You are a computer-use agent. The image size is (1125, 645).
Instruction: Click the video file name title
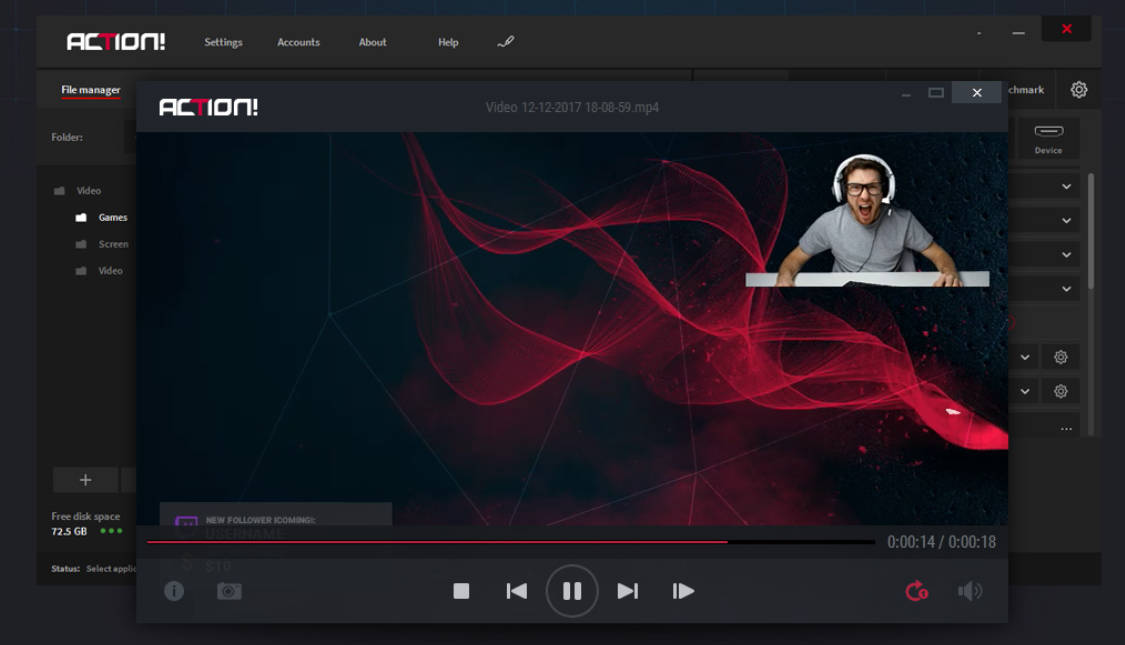tap(572, 108)
